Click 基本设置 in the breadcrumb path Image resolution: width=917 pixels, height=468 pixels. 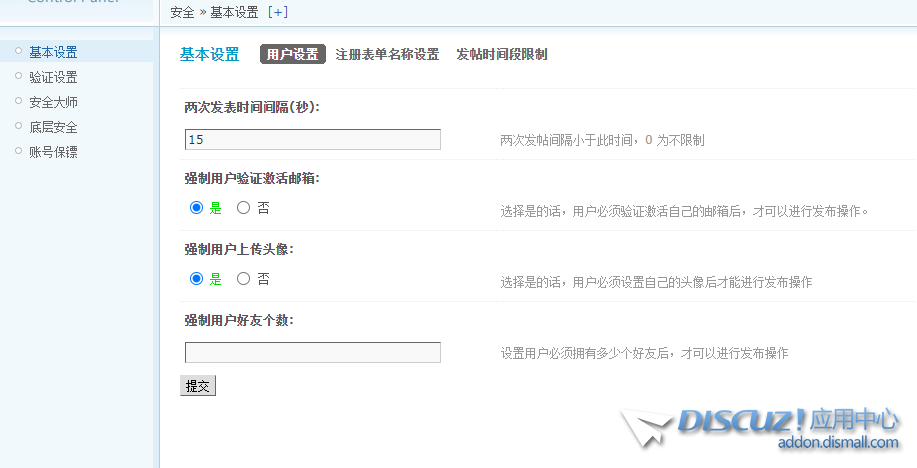click(x=234, y=13)
